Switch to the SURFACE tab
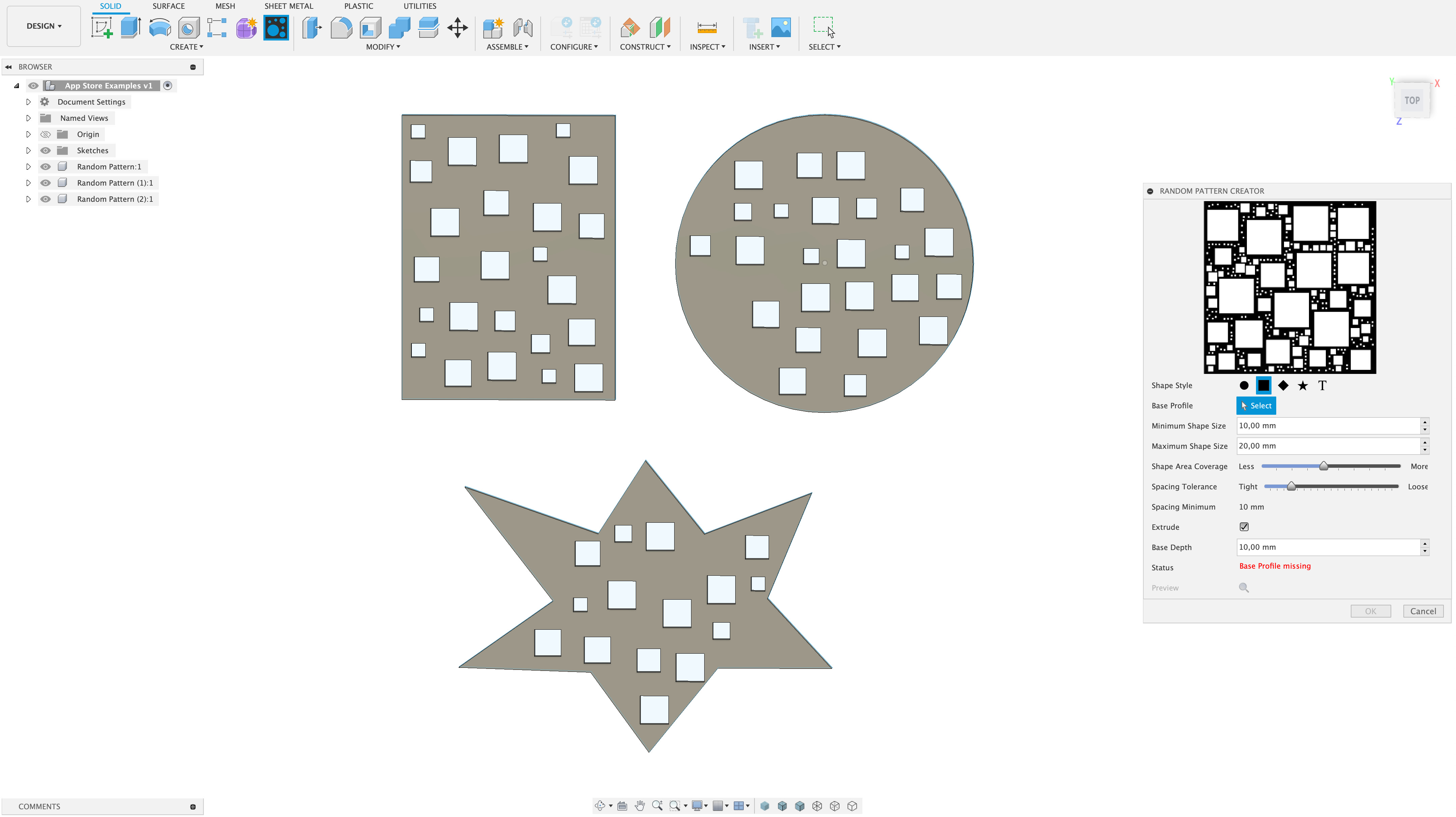Image resolution: width=1456 pixels, height=817 pixels. coord(168,6)
